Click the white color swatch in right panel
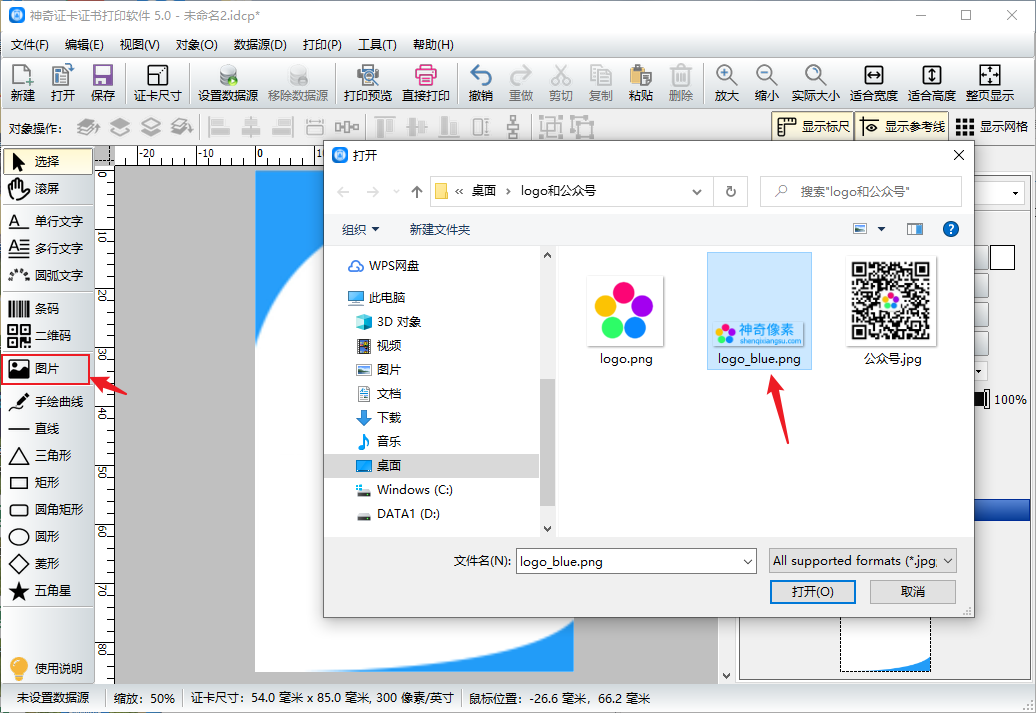1036x713 pixels. point(1002,257)
